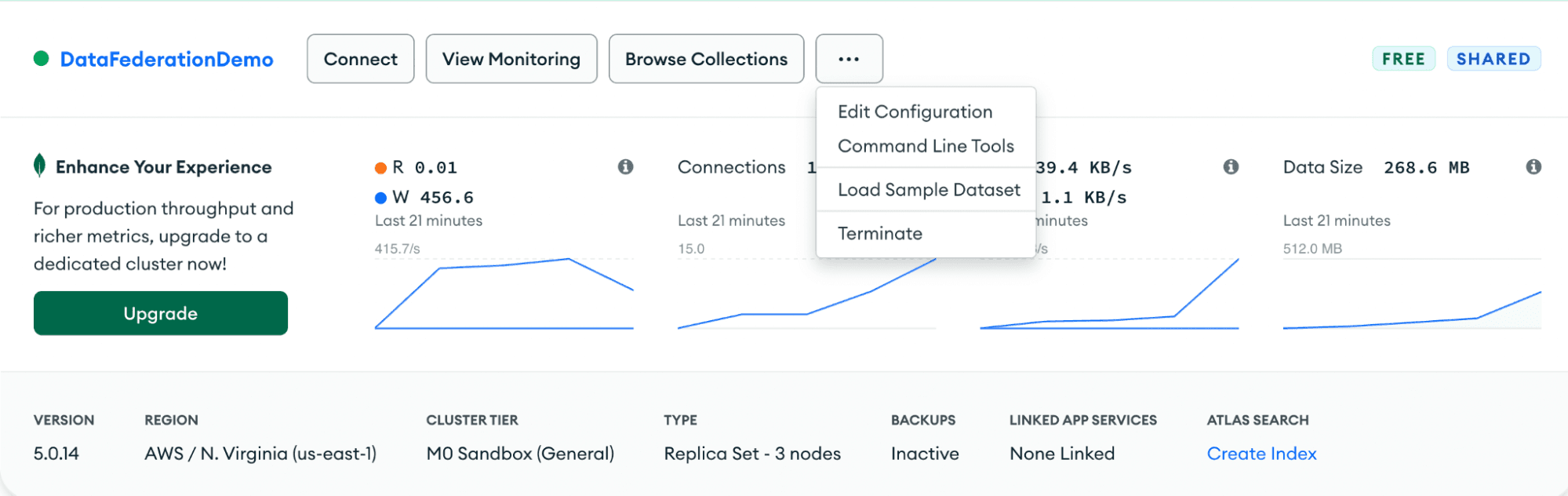Click info icon beside network KB/s chart
Screen dimensions: 1568x496
click(x=1231, y=166)
